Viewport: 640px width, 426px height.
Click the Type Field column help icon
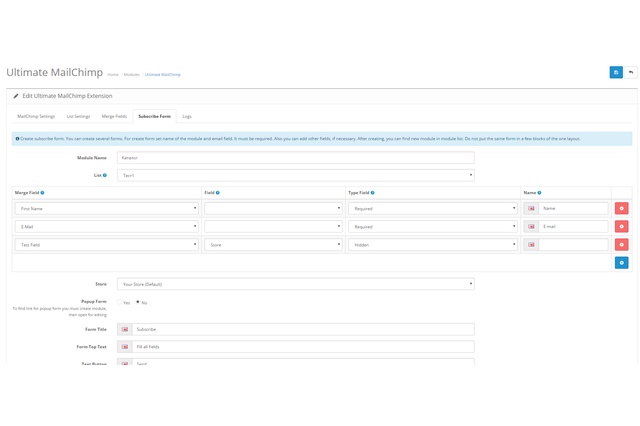[373, 193]
